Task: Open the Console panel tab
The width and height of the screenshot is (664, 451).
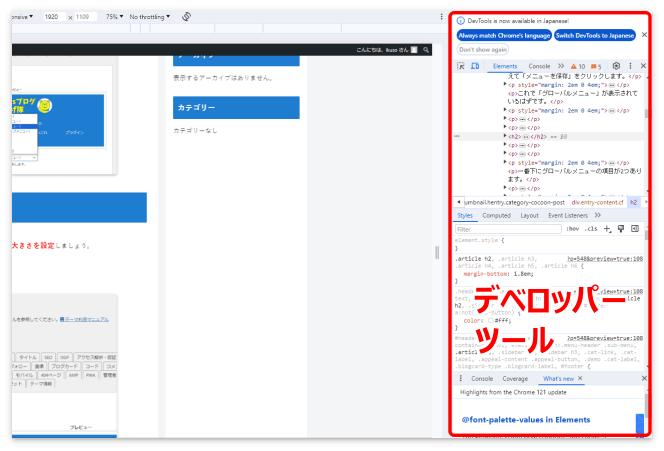Action: click(x=539, y=66)
